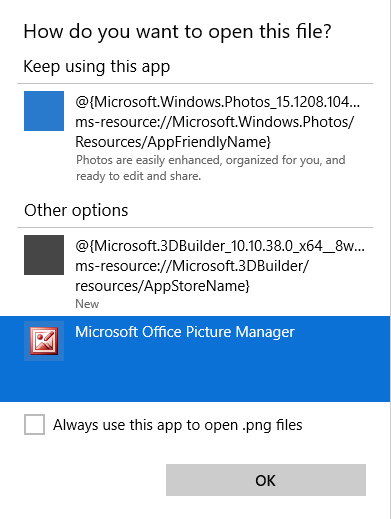Tick the Always use this app checkbox

(x=34, y=424)
